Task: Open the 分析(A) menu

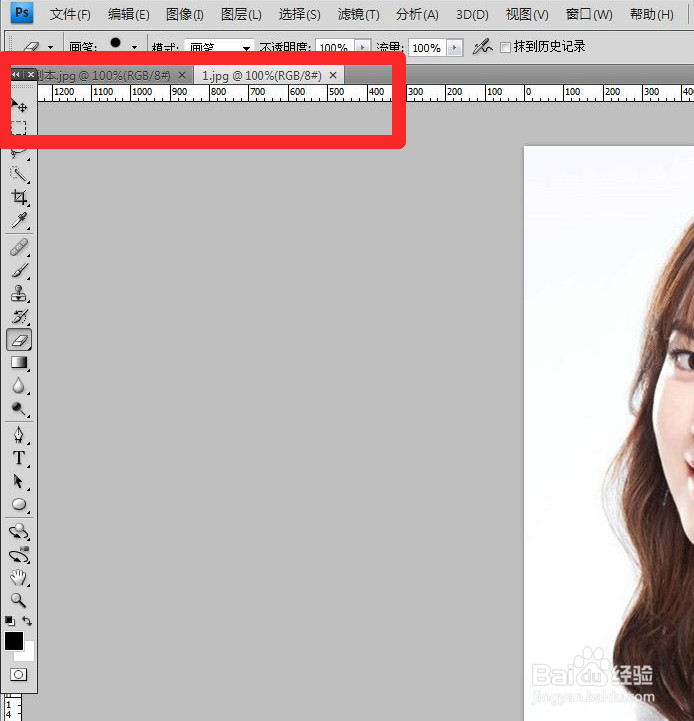Action: click(417, 14)
